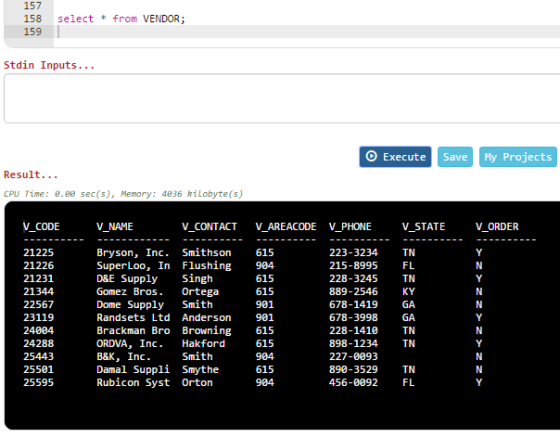Image resolution: width=560 pixels, height=438 pixels.
Task: Click the KY state value
Action: point(409,292)
